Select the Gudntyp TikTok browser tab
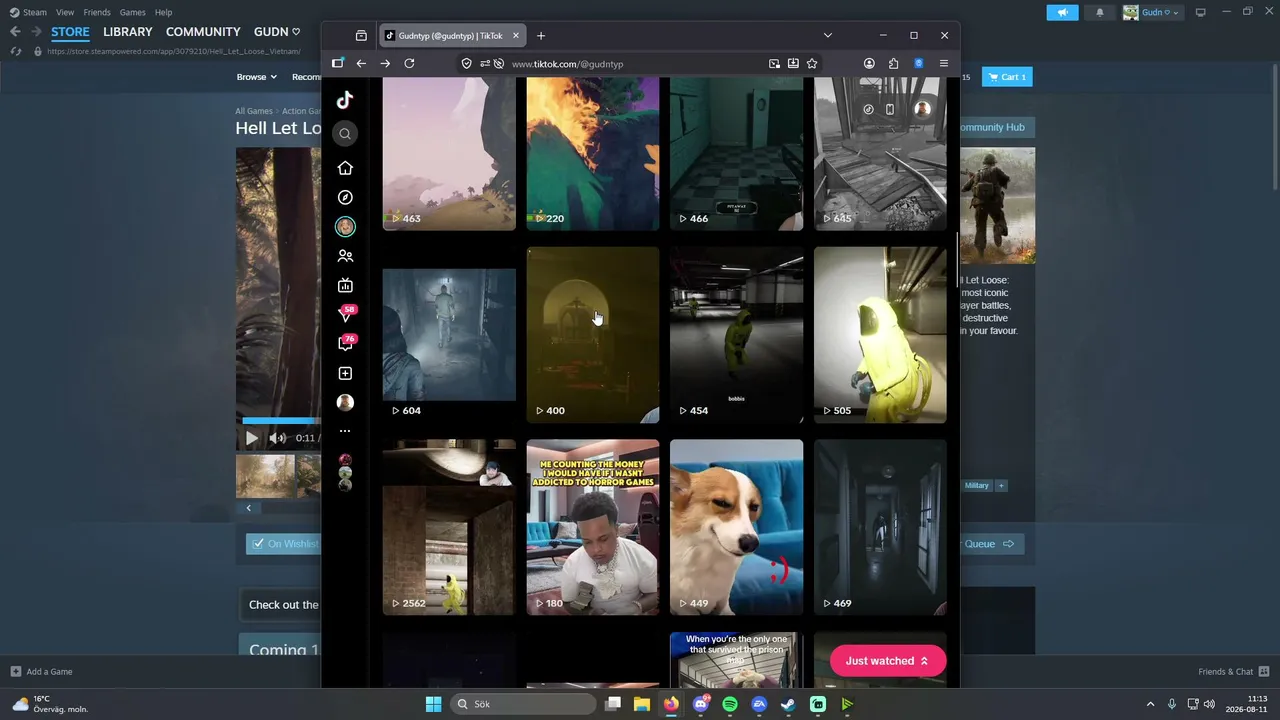This screenshot has height=720, width=1280. pos(452,36)
